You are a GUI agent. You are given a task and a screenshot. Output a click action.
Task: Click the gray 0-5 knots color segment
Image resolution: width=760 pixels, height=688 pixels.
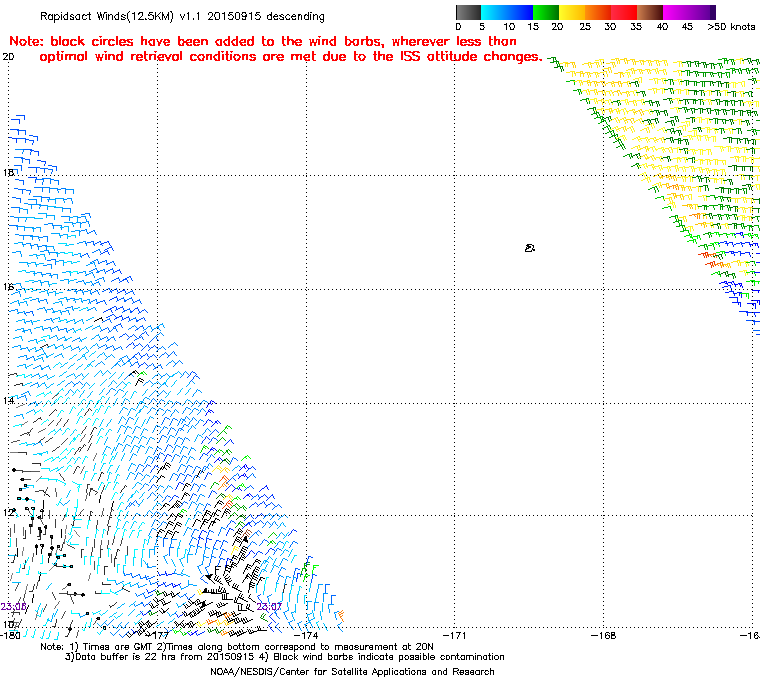point(468,13)
